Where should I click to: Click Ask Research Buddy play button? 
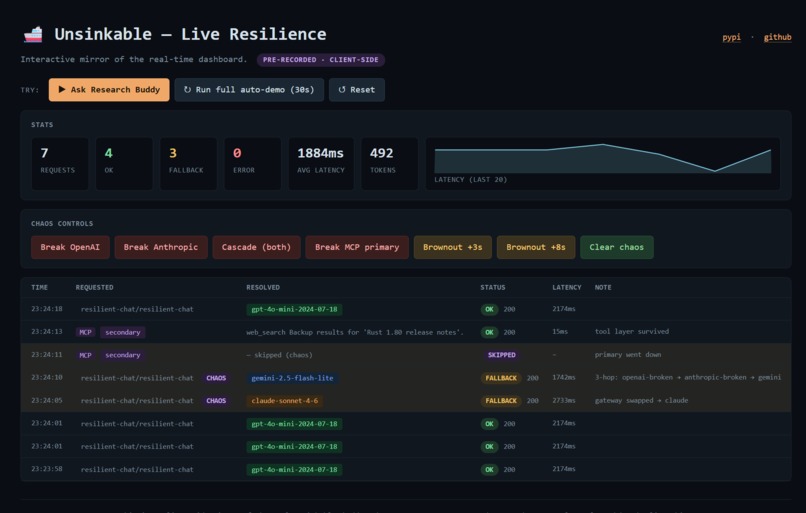pyautogui.click(x=109, y=89)
